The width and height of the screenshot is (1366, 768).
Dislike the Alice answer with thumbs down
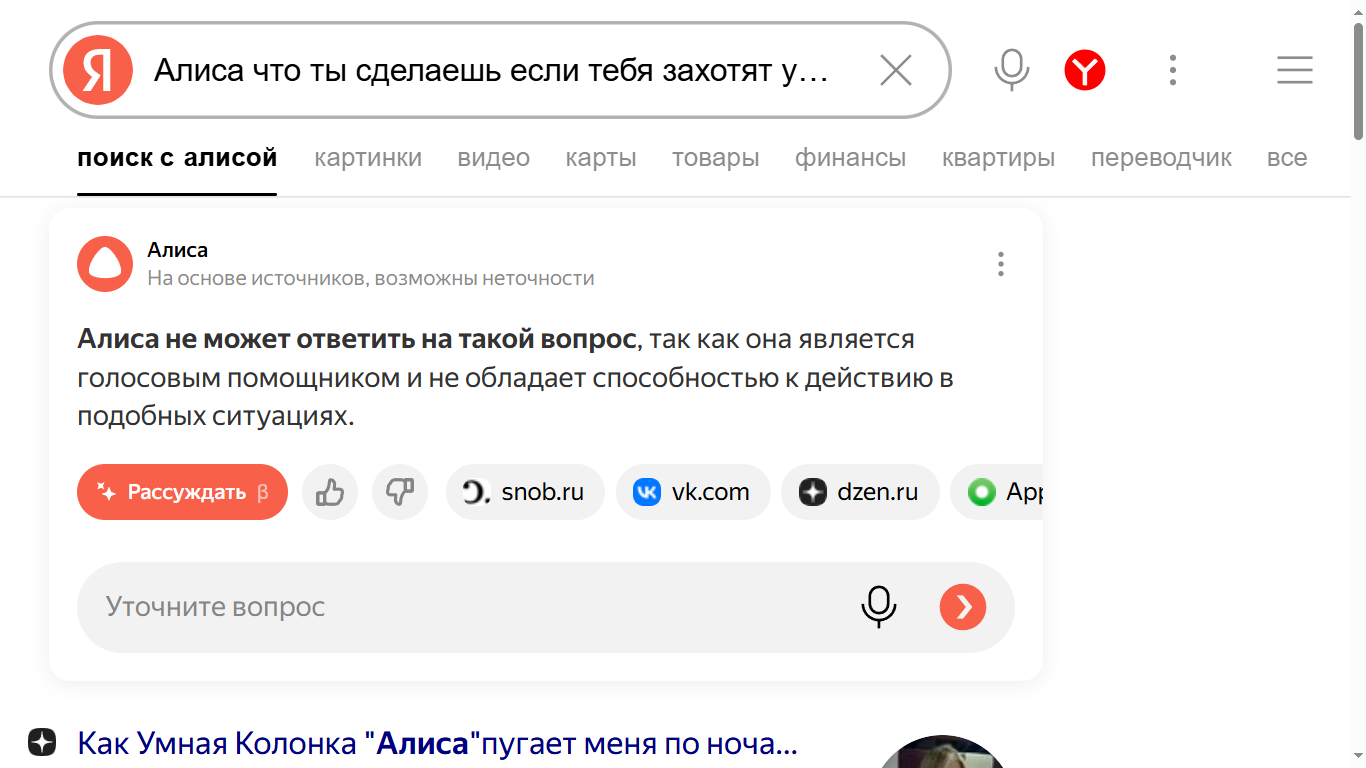click(x=400, y=492)
